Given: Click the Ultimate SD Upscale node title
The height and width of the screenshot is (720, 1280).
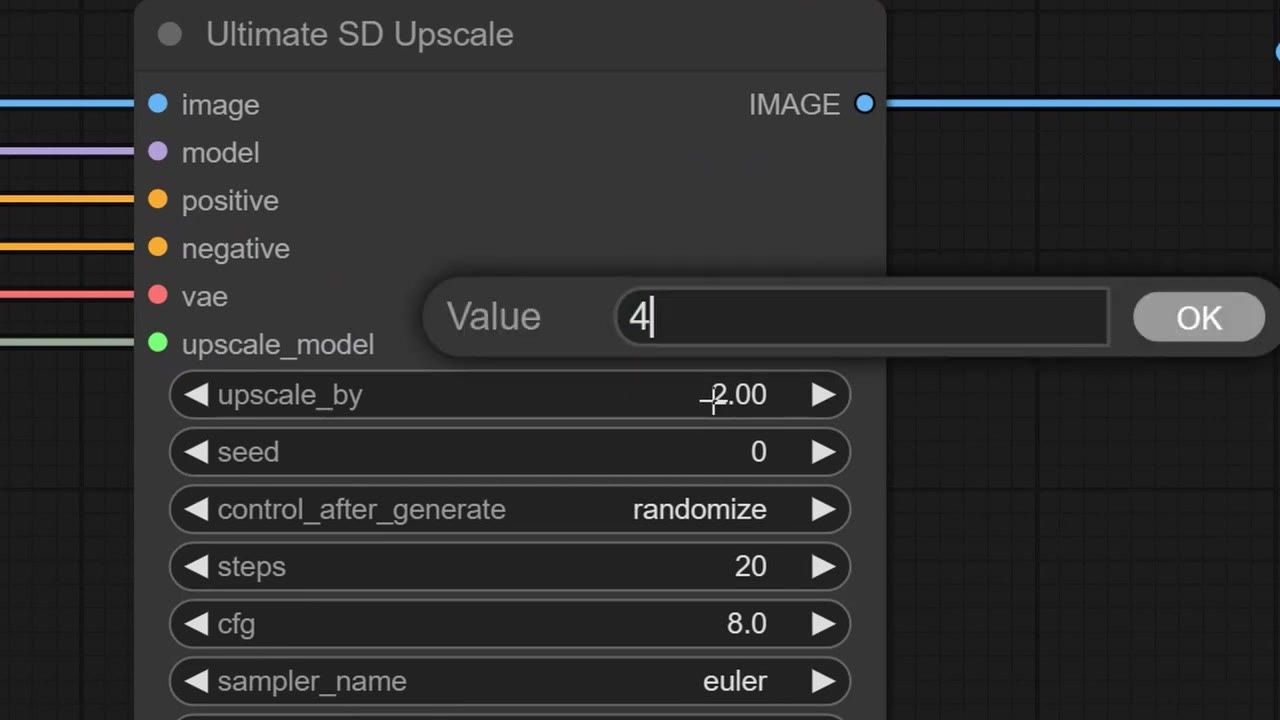Looking at the screenshot, I should pyautogui.click(x=360, y=34).
